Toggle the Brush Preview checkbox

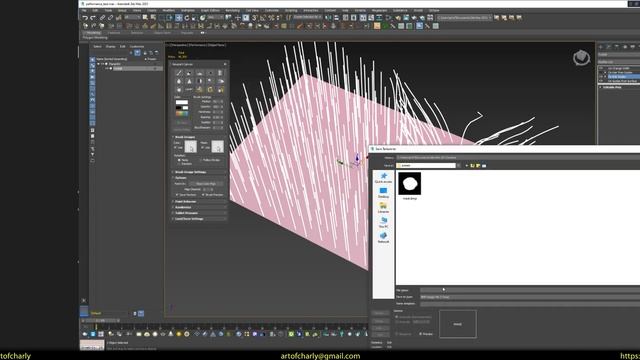click(x=203, y=195)
